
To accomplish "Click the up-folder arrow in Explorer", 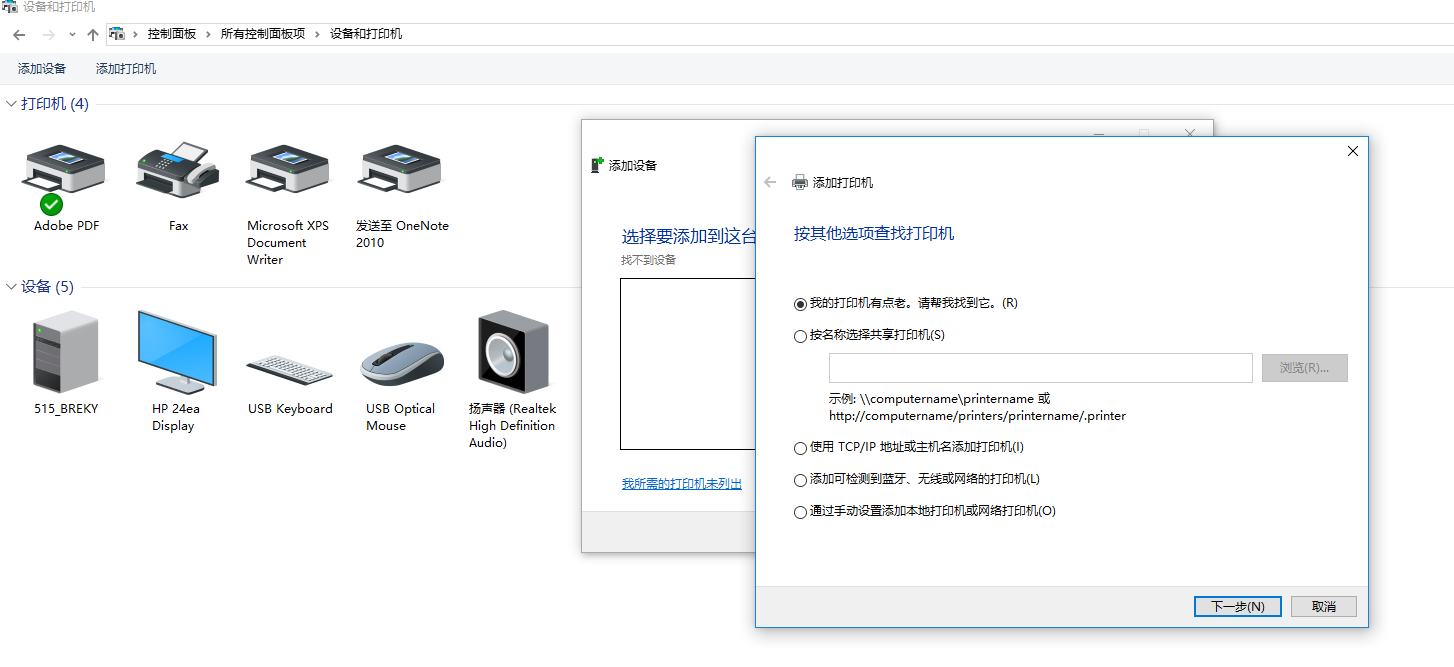I will coord(93,34).
